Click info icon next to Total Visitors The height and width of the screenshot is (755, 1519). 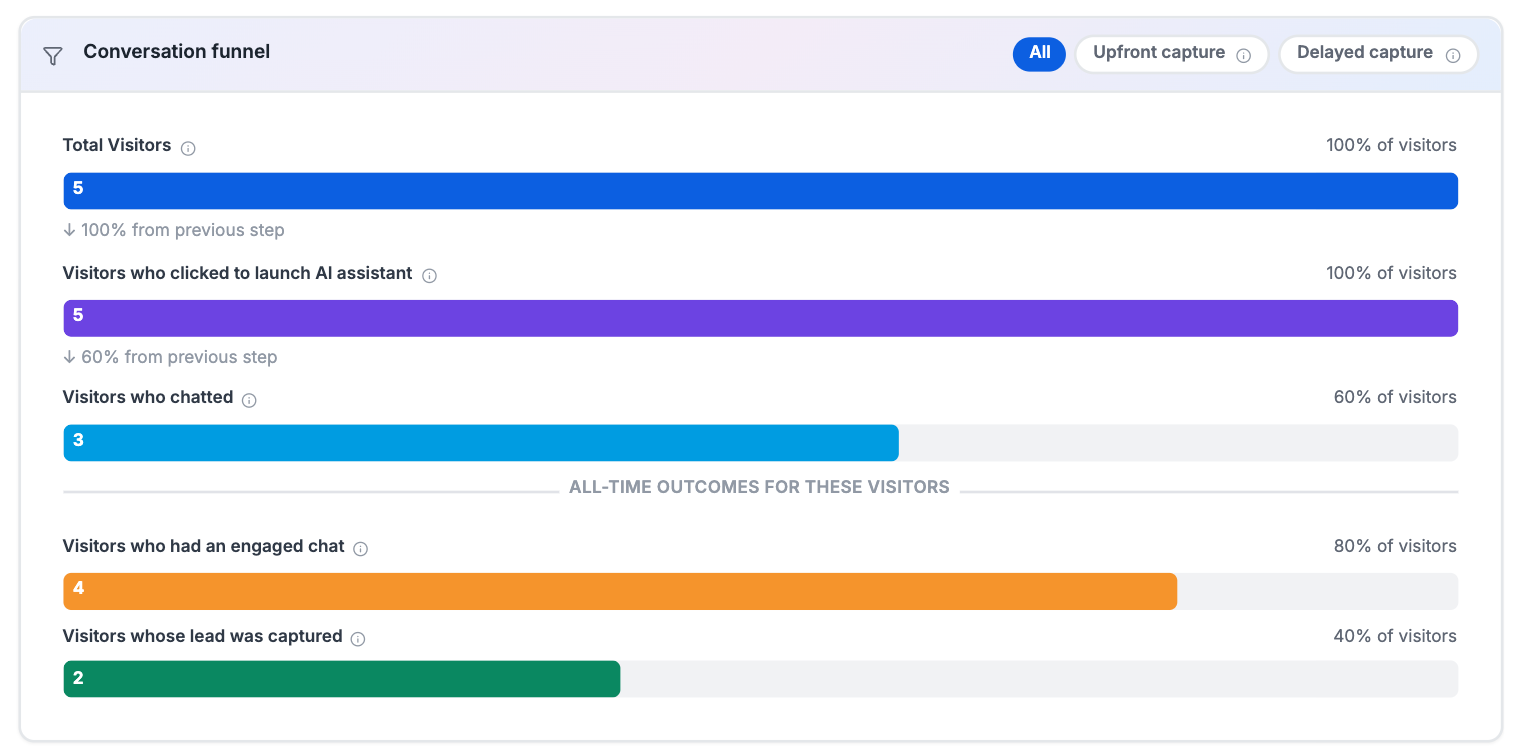click(x=188, y=148)
